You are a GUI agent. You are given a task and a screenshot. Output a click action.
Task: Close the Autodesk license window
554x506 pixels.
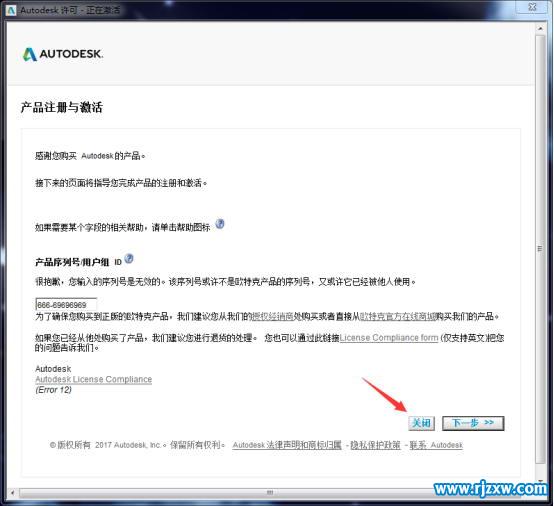pyautogui.click(x=532, y=7)
